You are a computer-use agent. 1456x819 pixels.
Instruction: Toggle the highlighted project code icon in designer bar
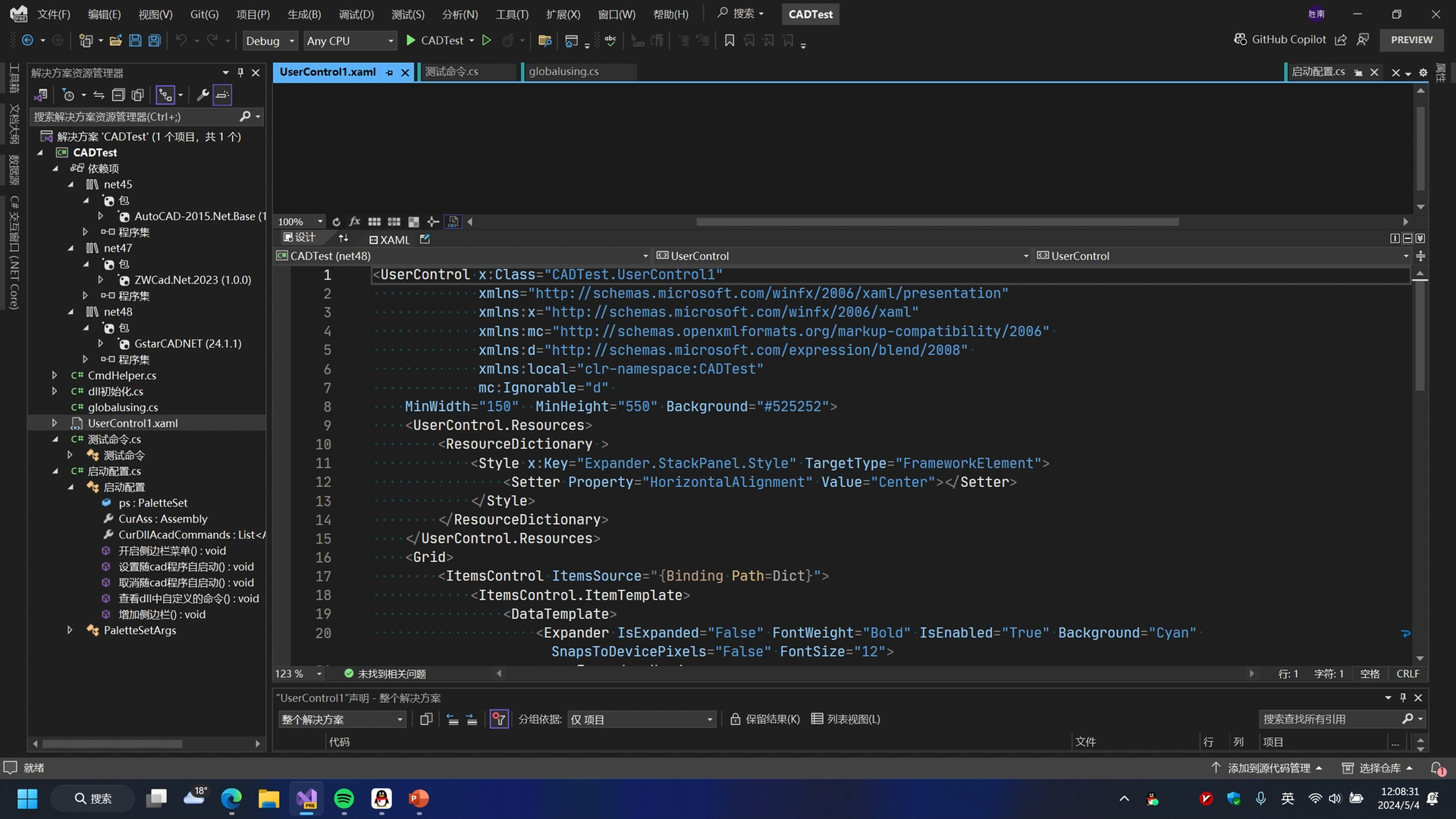(453, 221)
